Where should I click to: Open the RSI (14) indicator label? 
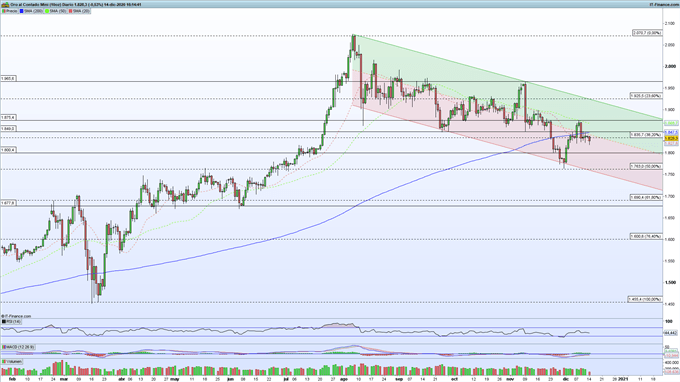pyautogui.click(x=13, y=322)
